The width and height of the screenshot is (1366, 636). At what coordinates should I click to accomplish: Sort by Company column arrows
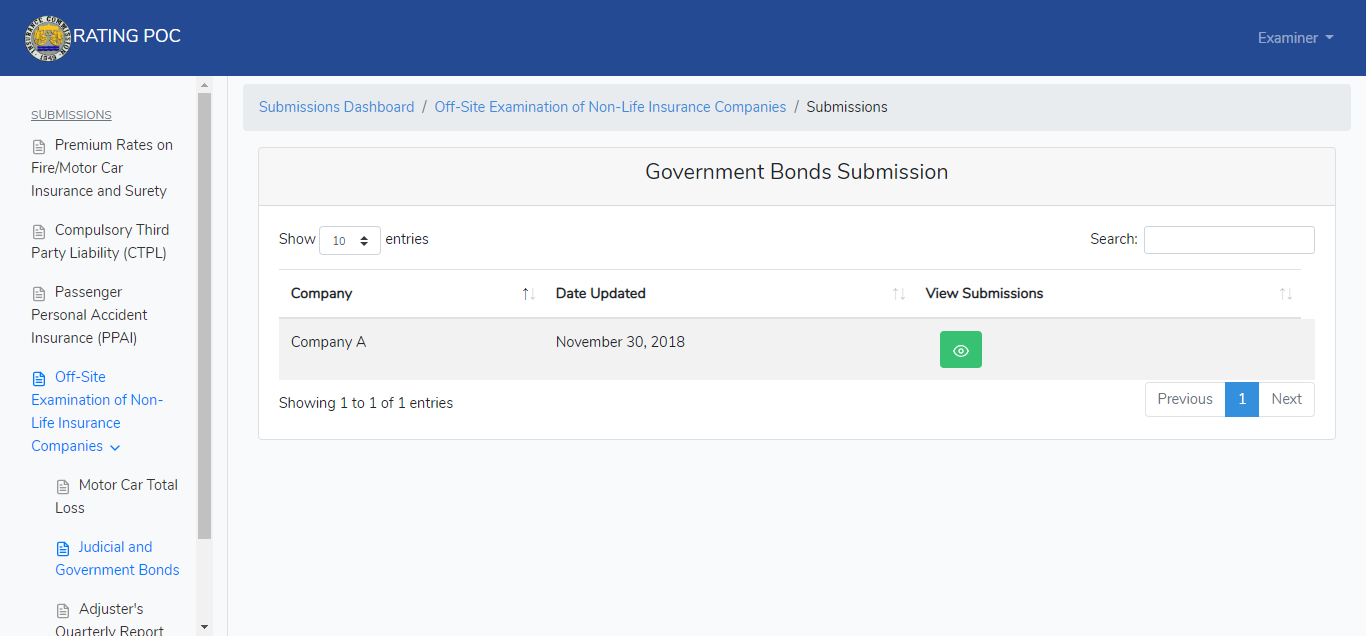tap(529, 294)
